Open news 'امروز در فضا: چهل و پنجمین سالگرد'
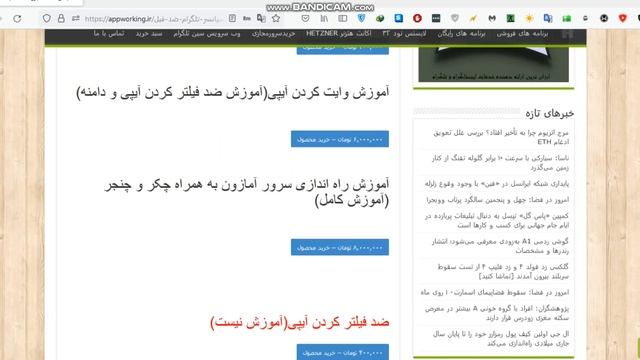The image size is (640, 360). [498, 200]
